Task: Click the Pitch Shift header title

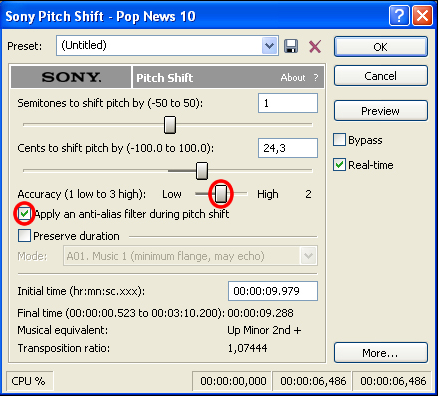Action: [165, 78]
